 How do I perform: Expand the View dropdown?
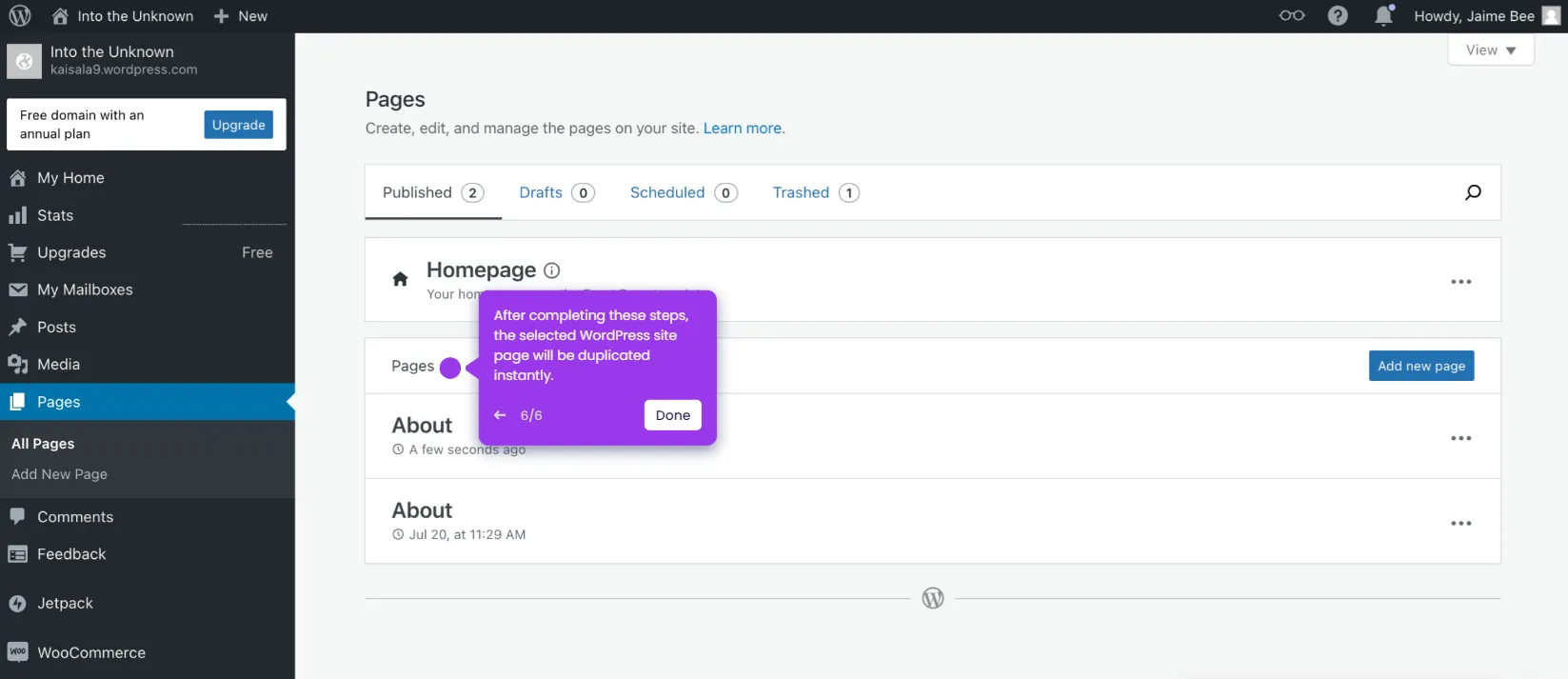click(1491, 50)
